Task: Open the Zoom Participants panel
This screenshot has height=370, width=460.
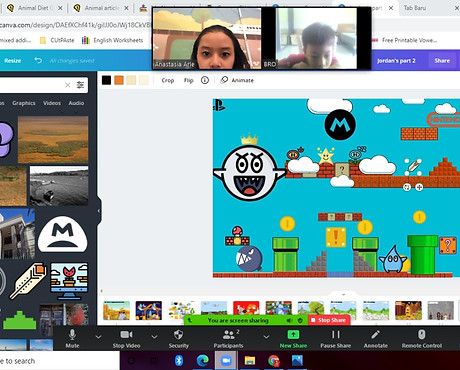Action: (x=228, y=338)
